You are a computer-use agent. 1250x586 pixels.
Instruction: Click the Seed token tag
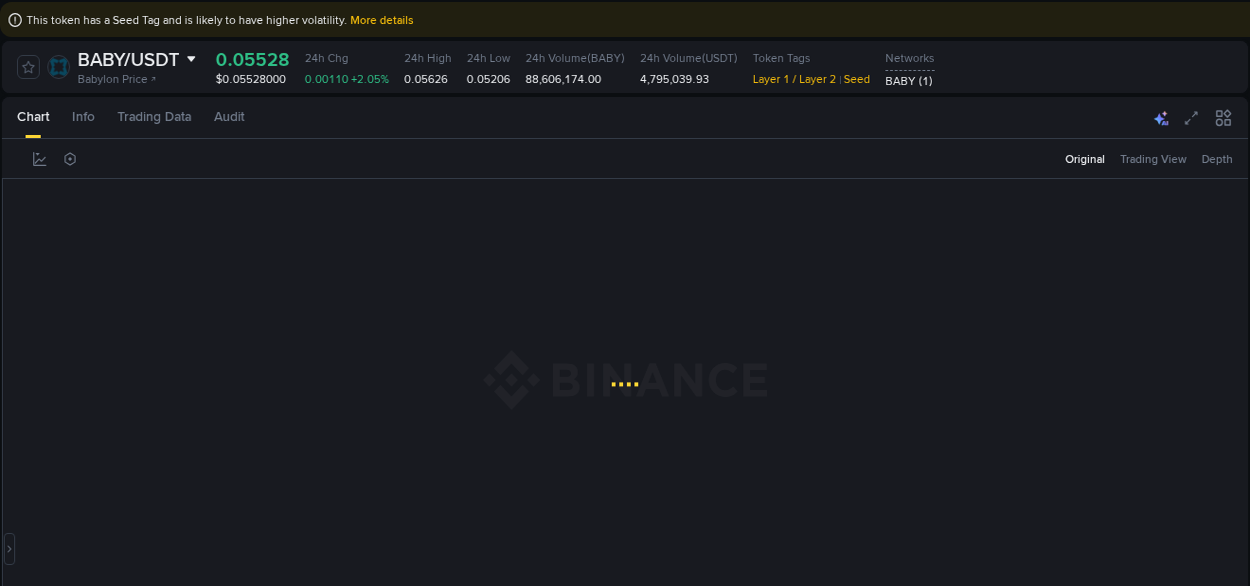click(856, 79)
